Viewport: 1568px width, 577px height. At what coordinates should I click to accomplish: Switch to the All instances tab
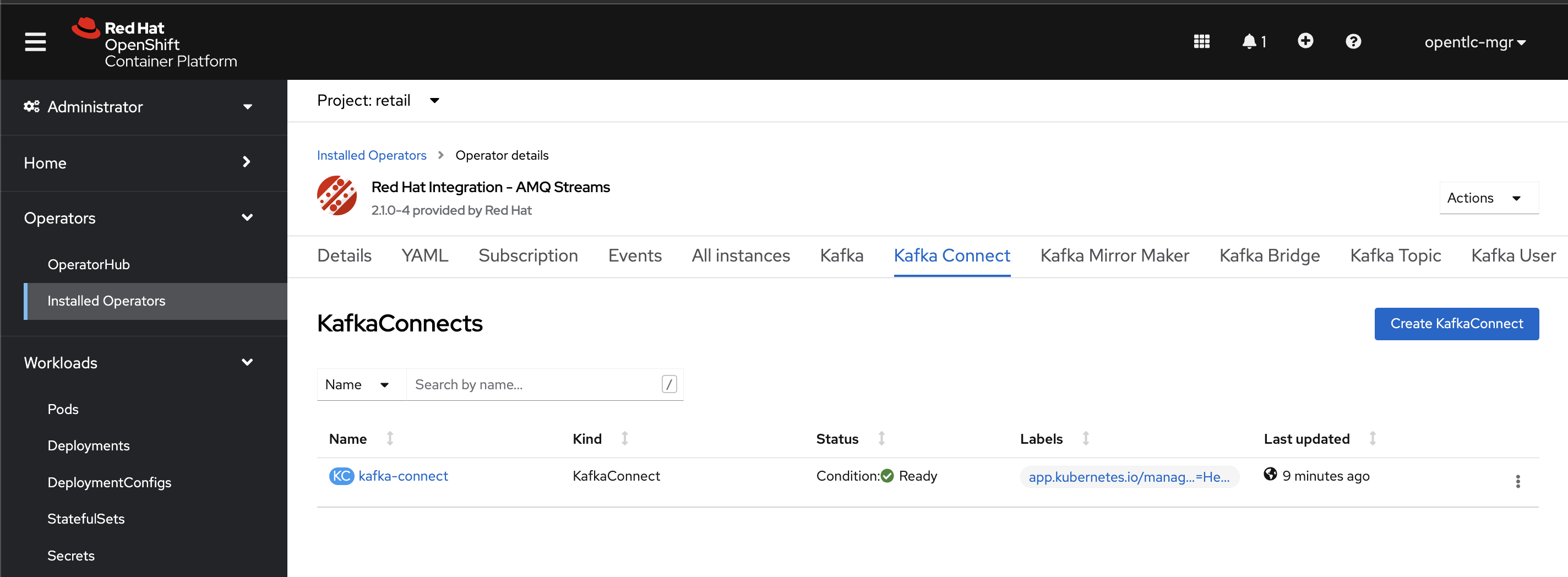tap(740, 255)
